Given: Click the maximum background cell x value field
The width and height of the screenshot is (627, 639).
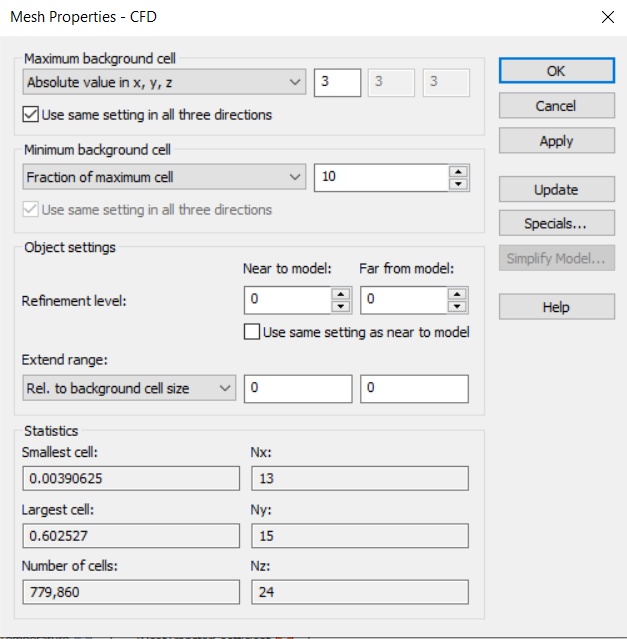Looking at the screenshot, I should coord(337,82).
